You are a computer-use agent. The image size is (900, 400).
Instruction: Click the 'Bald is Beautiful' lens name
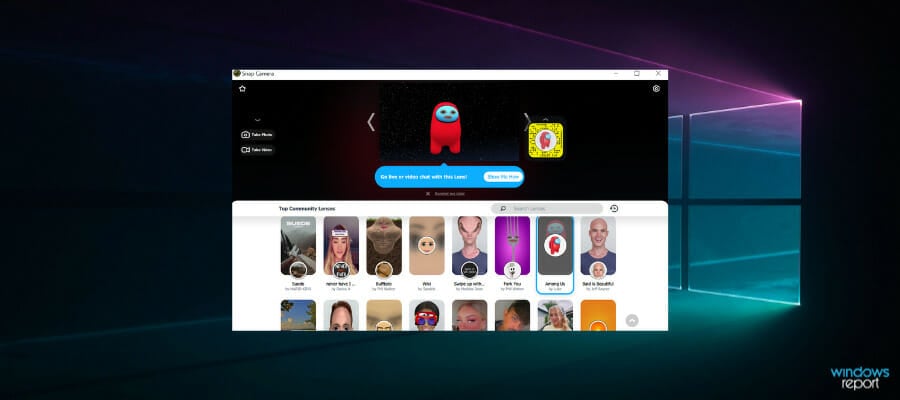(x=598, y=284)
